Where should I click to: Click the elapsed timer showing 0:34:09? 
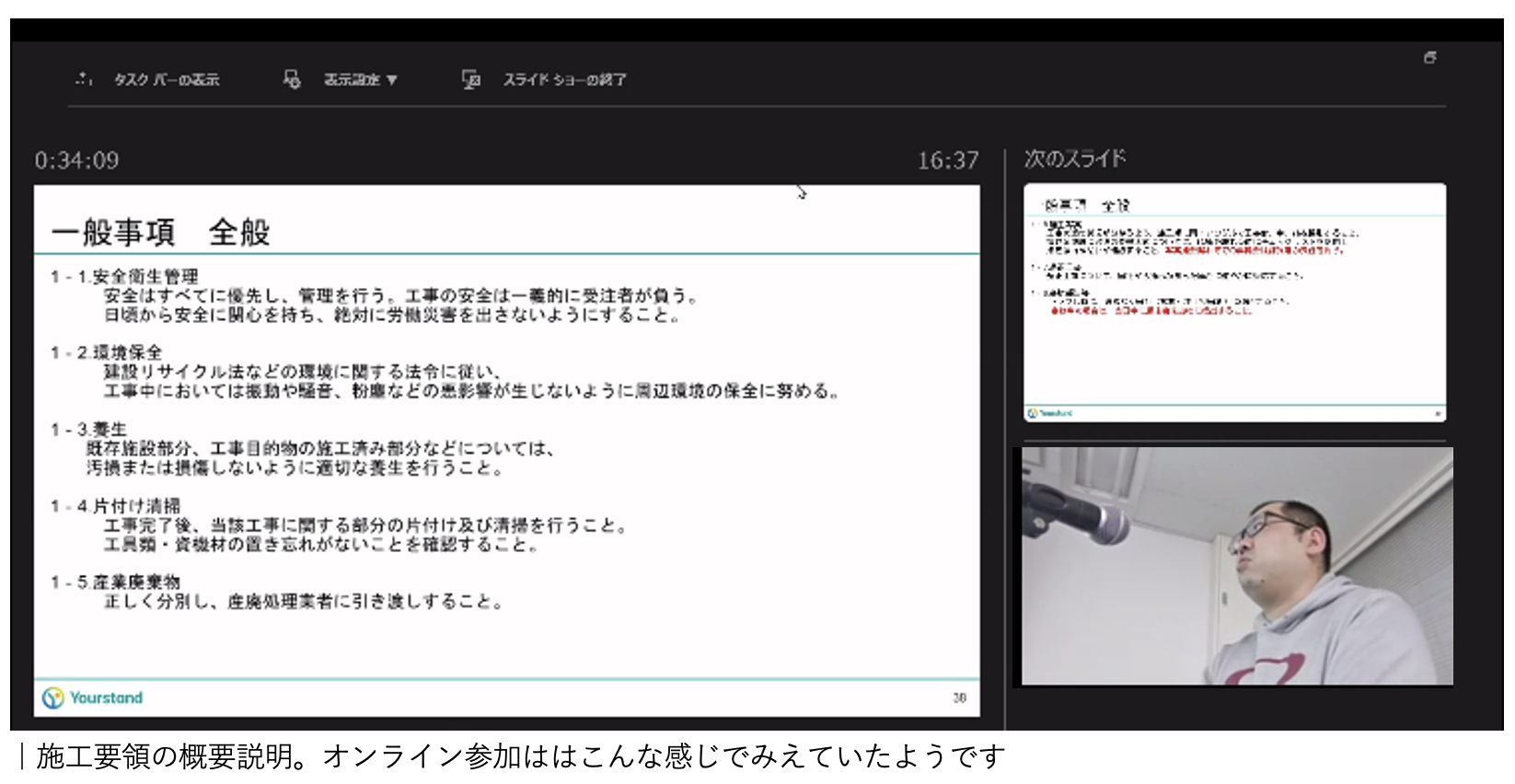pyautogui.click(x=77, y=160)
